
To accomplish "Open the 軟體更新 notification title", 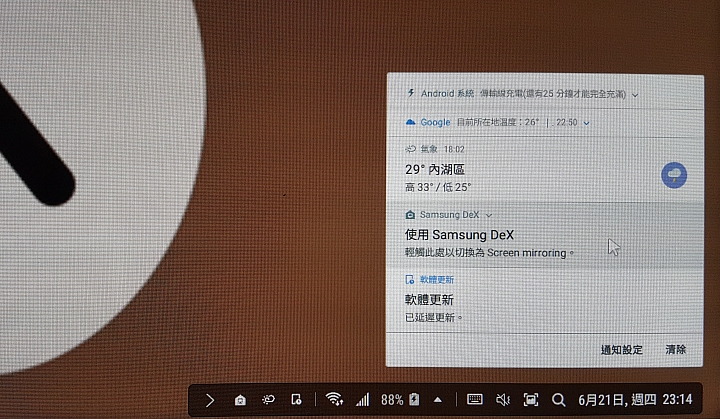I will point(429,300).
